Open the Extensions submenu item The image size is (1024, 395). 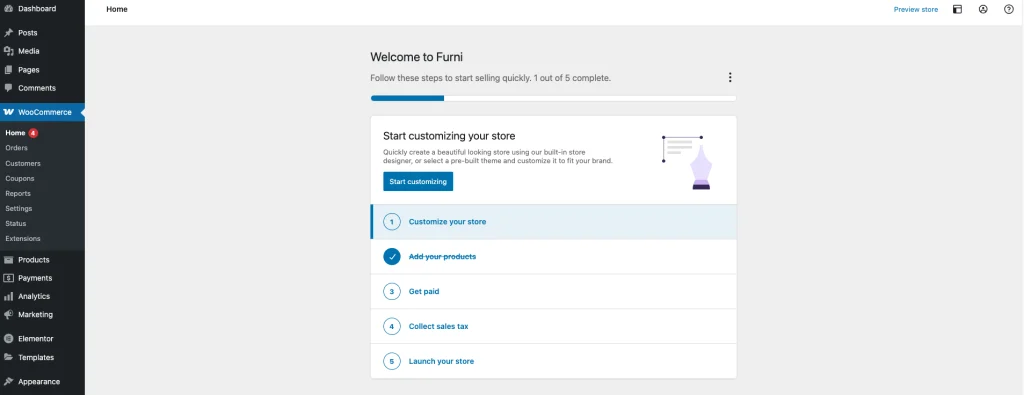(23, 238)
